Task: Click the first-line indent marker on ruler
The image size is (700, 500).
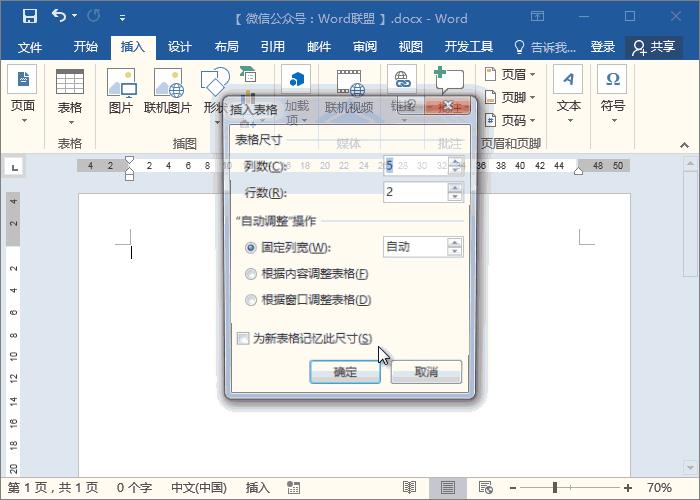Action: (129, 160)
